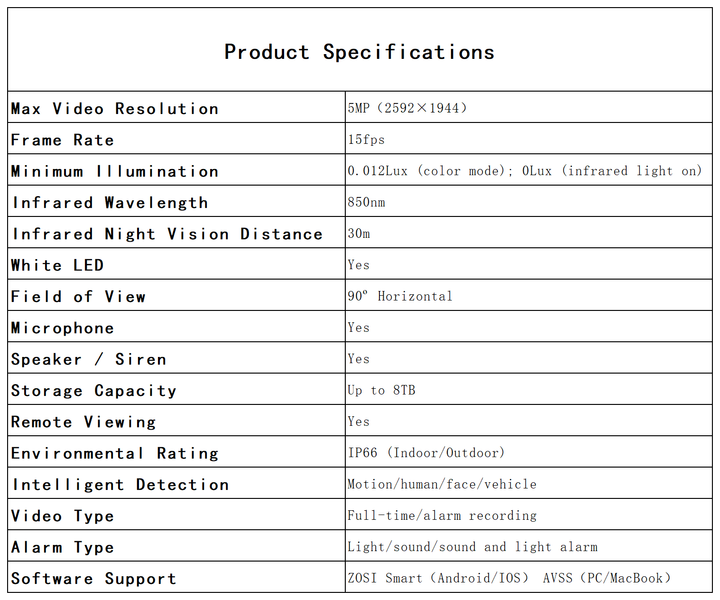720x600 pixels.
Task: Click the Product Specifications title
Action: tap(359, 52)
